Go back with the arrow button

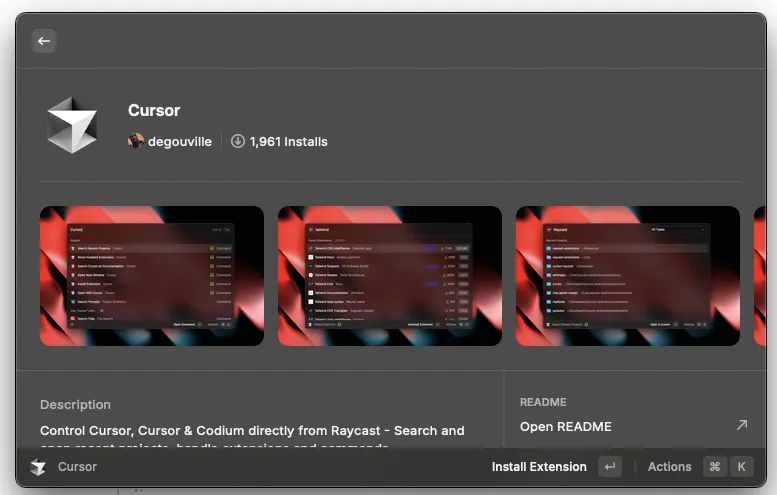[x=44, y=41]
